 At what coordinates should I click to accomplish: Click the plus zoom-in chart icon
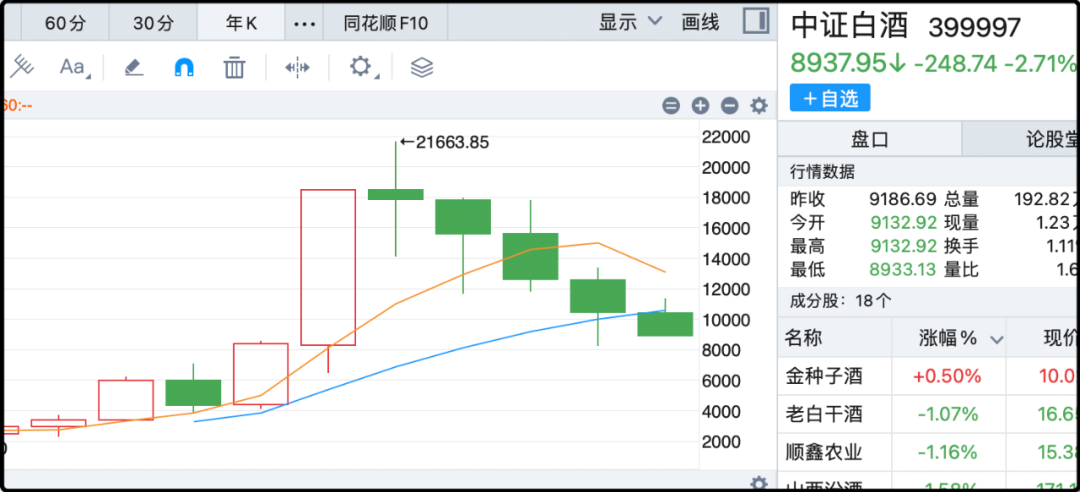tap(700, 105)
